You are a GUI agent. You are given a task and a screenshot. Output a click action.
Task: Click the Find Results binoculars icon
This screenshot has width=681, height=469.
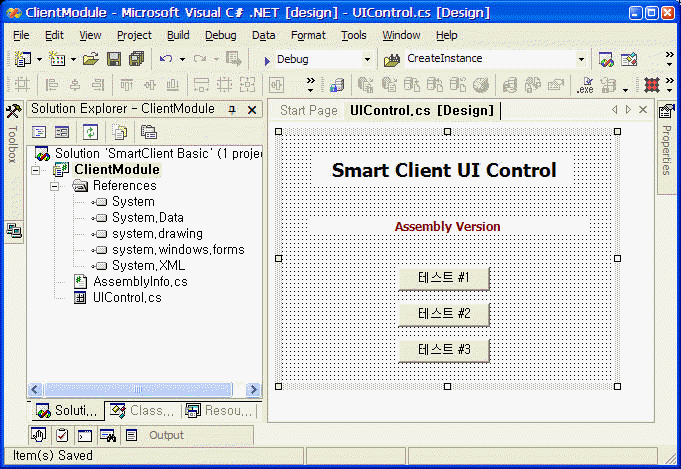(x=108, y=435)
